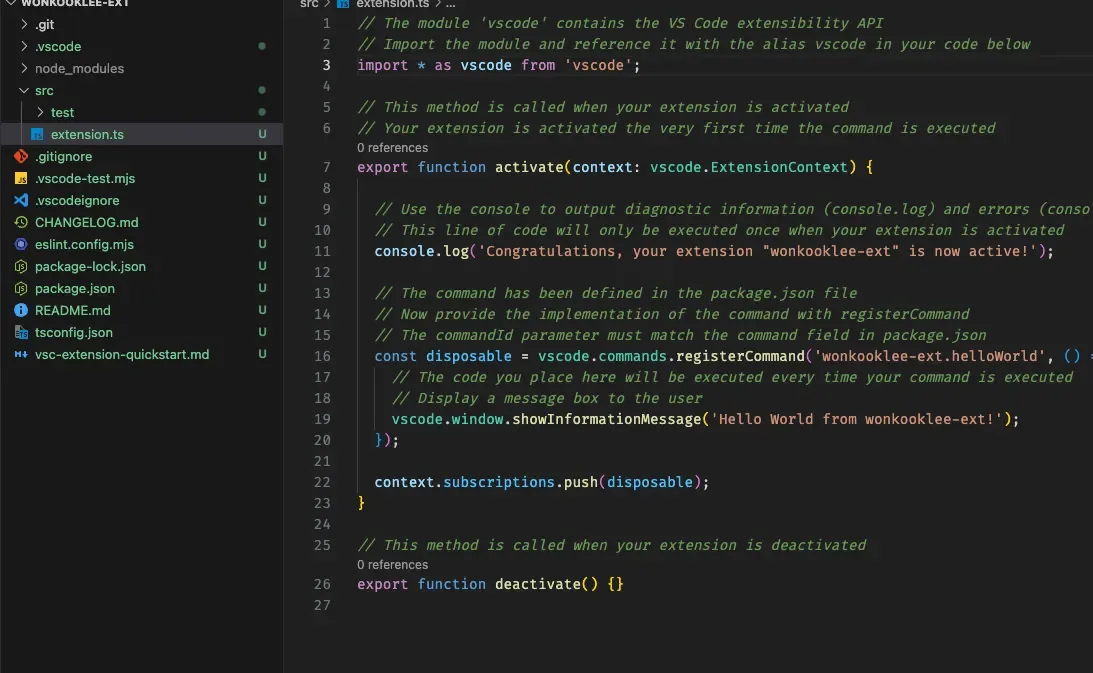The width and height of the screenshot is (1093, 673).
Task: Click the VS Code icon of .vscodeignore
Action: 21,200
